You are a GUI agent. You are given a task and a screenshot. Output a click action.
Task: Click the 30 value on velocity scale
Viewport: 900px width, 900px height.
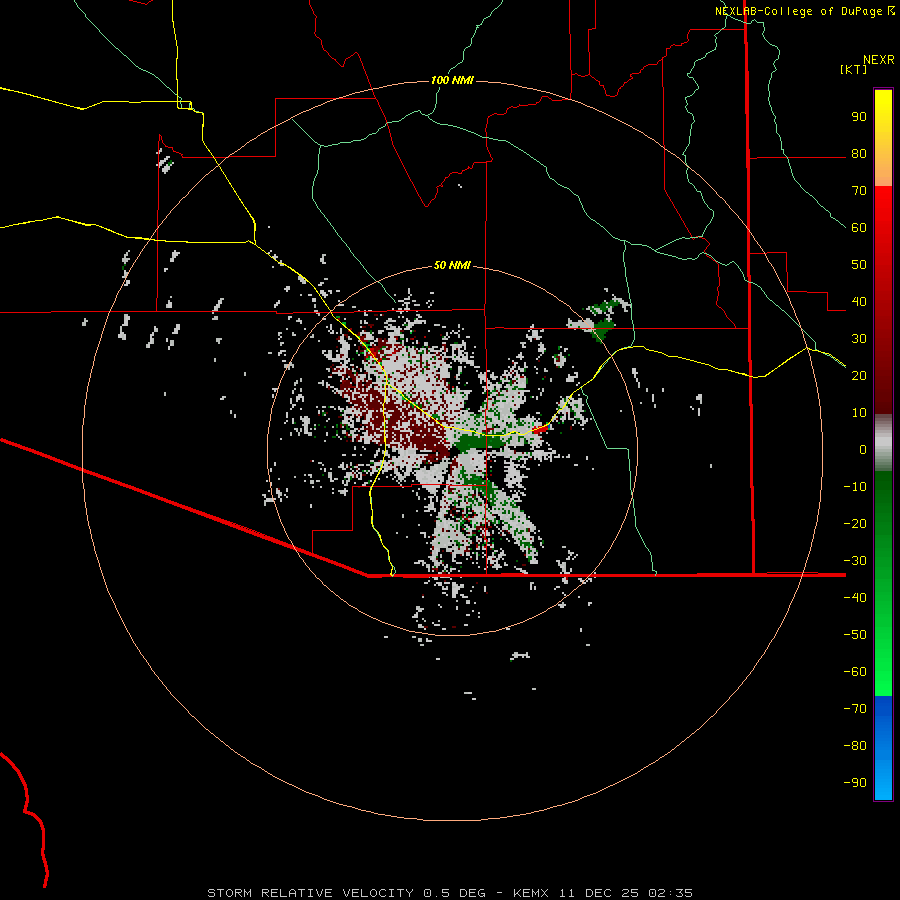click(x=859, y=339)
